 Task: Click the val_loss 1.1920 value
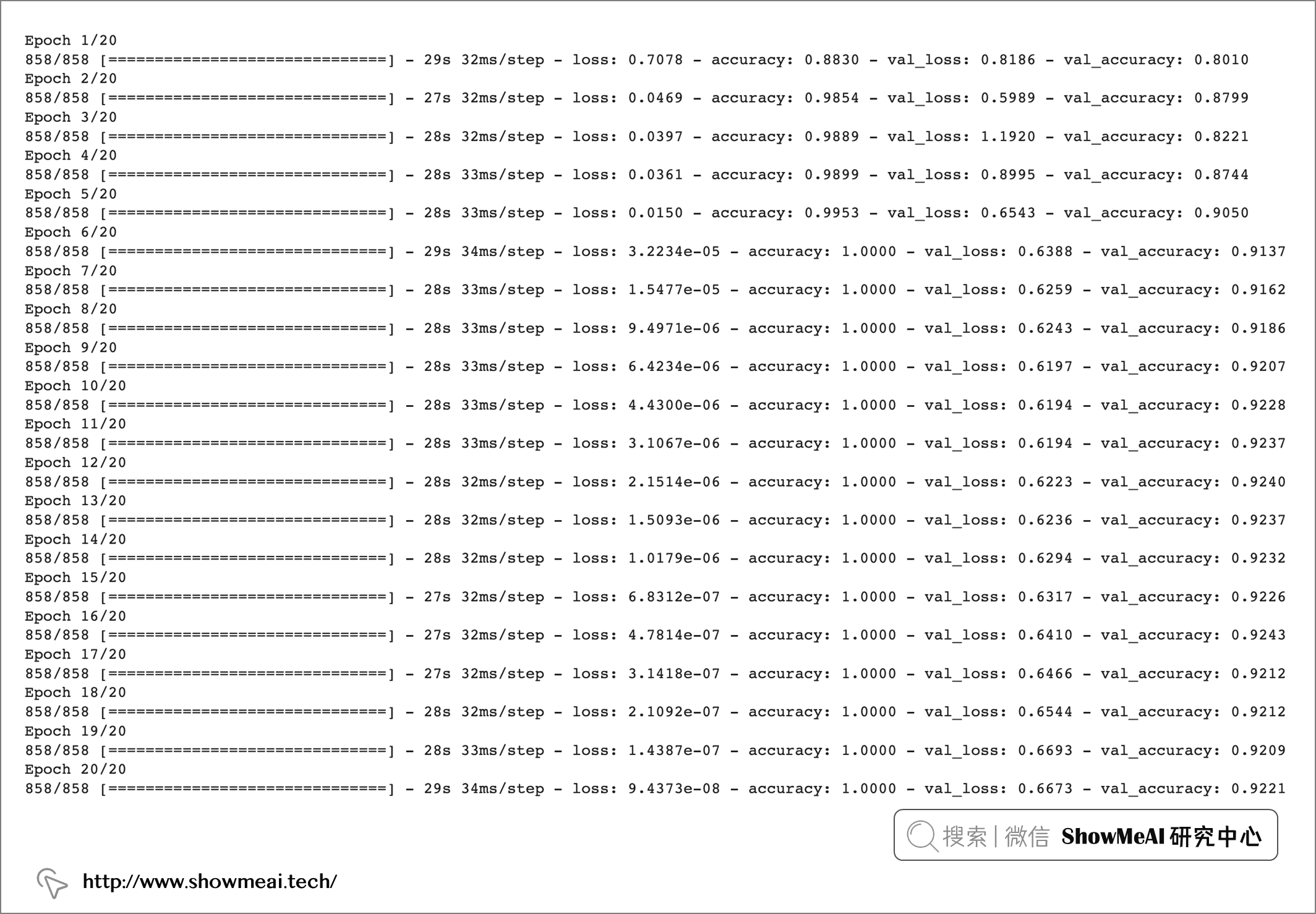pyautogui.click(x=1008, y=137)
